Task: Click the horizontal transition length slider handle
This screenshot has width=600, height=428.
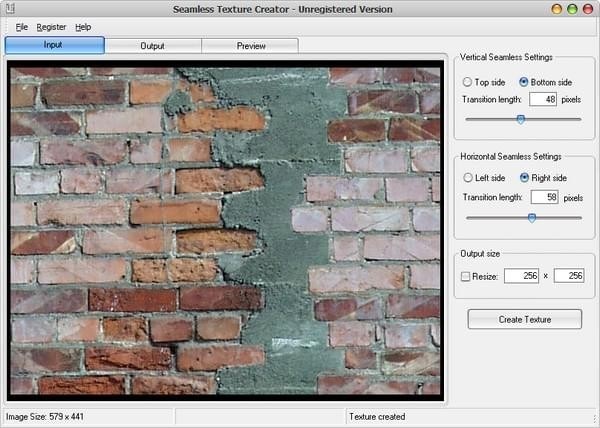Action: point(531,216)
